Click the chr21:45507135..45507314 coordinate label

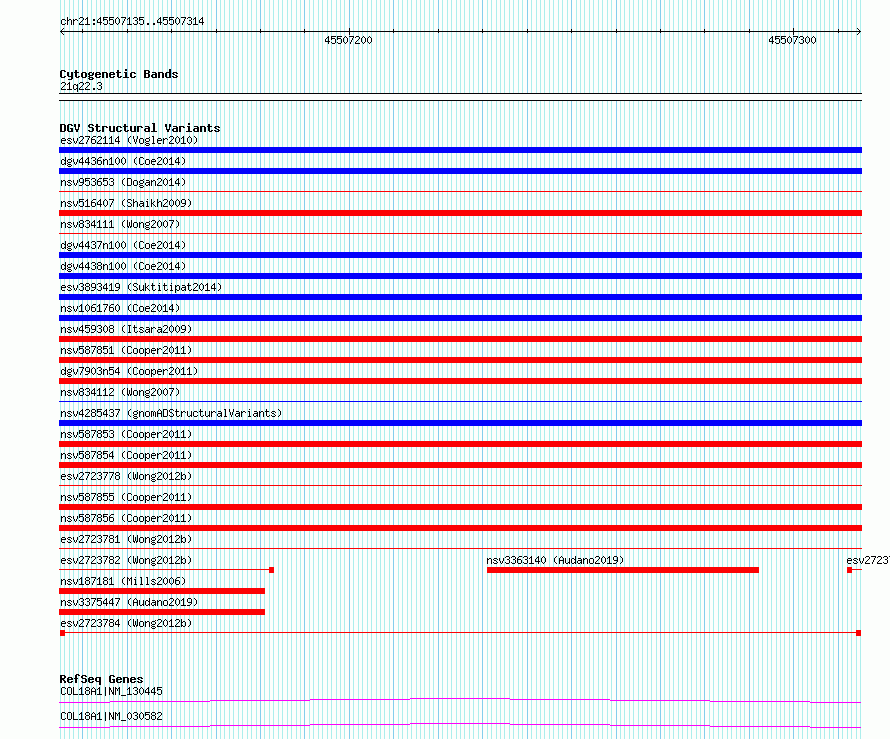coord(132,22)
